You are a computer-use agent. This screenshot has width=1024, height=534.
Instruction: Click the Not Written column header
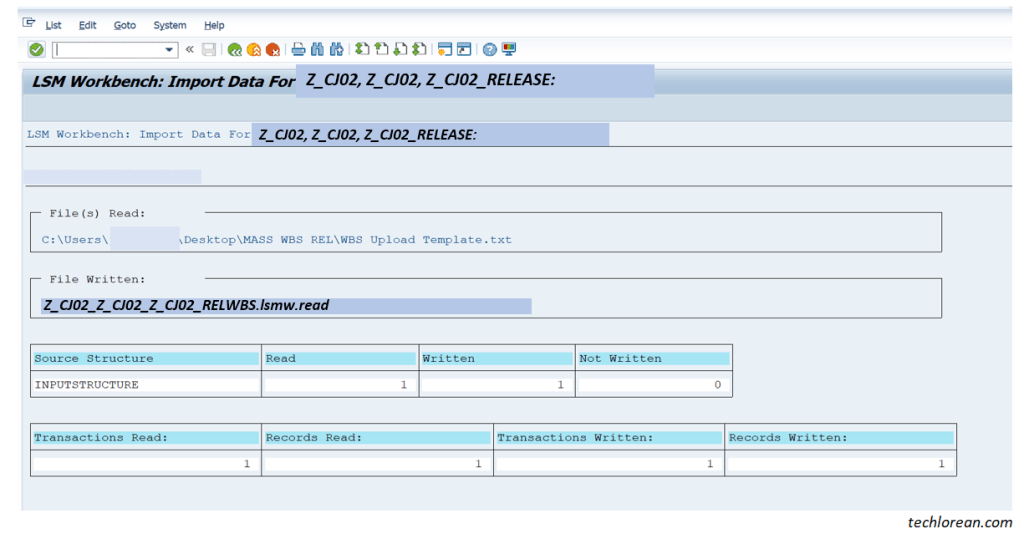(654, 358)
